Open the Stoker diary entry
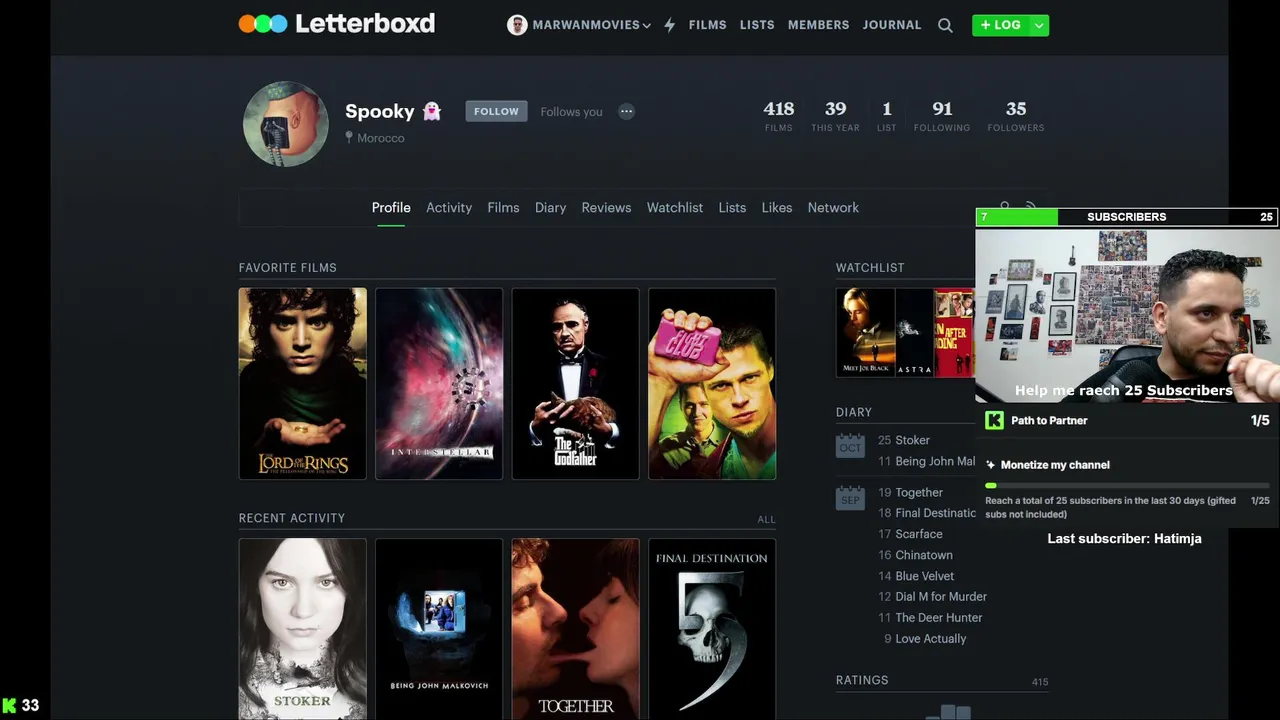Image resolution: width=1280 pixels, height=720 pixels. [x=912, y=440]
